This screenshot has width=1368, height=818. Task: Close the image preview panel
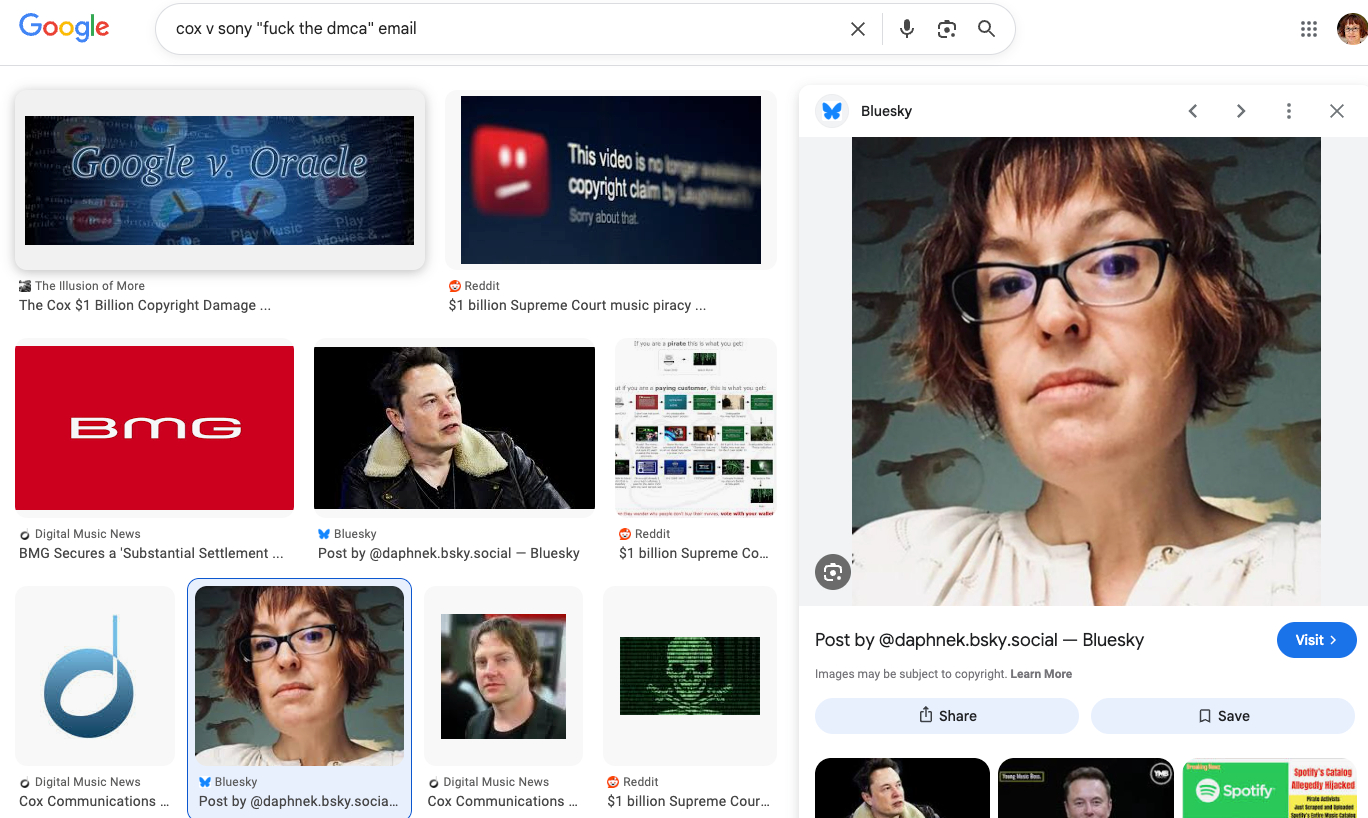(1336, 111)
